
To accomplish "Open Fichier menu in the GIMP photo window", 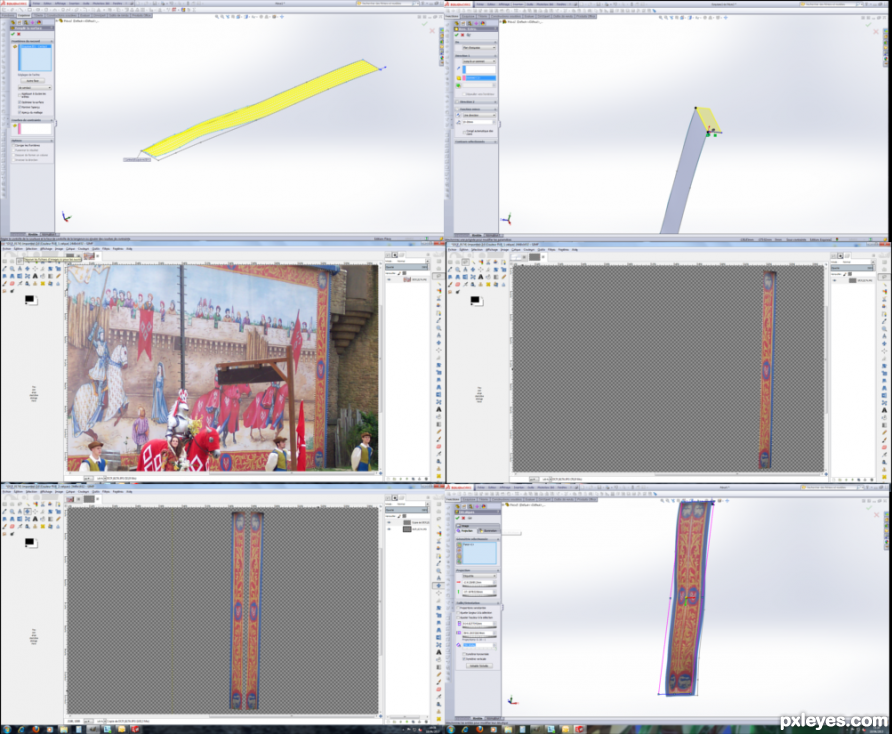I will coord(7,249).
